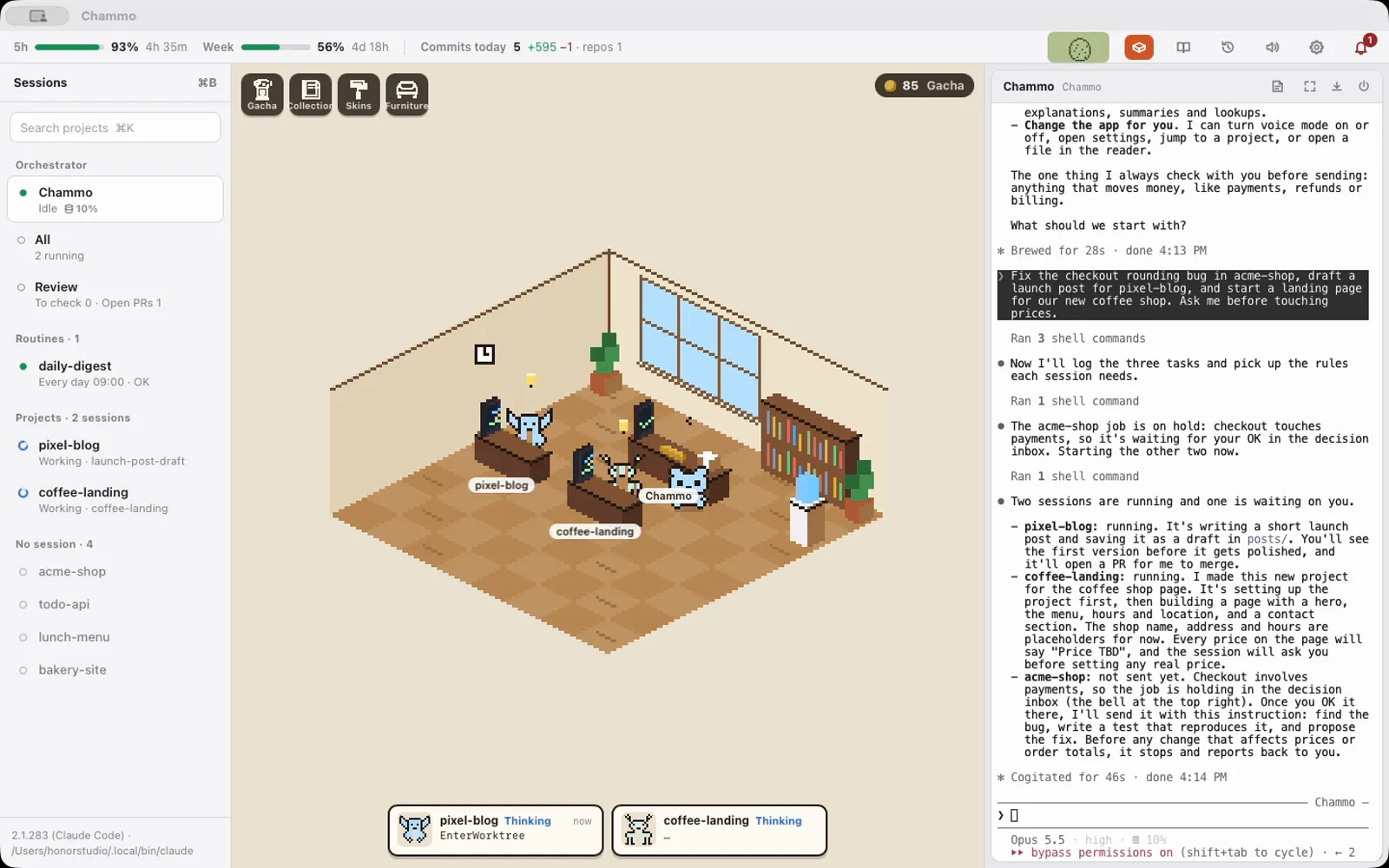1389x868 pixels.
Task: Click the terminal prompt input line
Action: tap(1182, 815)
